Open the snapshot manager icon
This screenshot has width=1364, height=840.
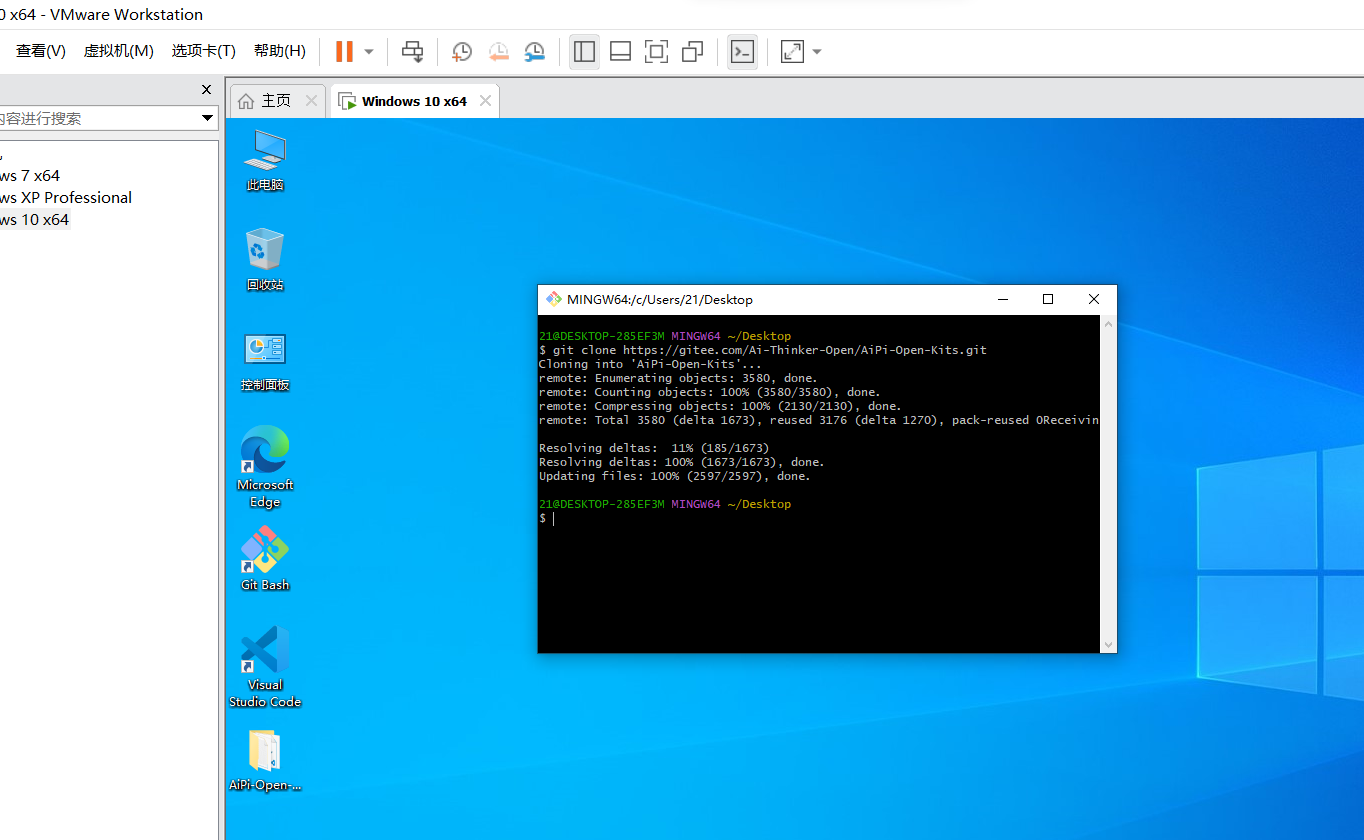pyautogui.click(x=535, y=52)
